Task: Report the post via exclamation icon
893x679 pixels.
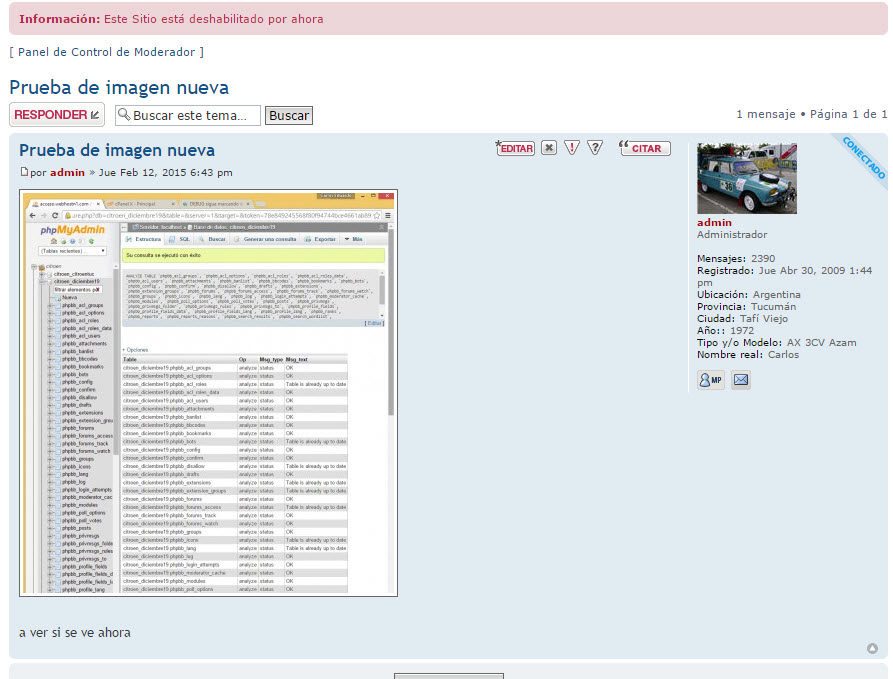Action: pyautogui.click(x=572, y=148)
